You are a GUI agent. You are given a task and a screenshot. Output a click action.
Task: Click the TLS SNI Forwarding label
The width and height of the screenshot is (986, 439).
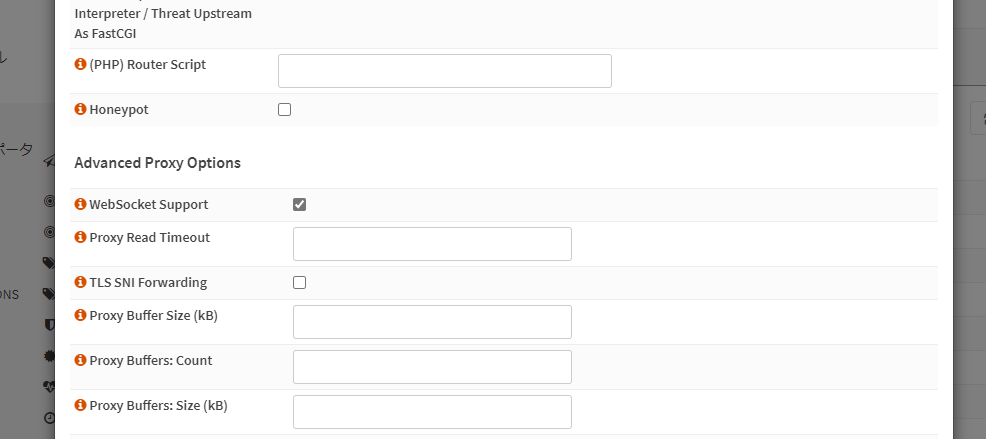tap(148, 282)
